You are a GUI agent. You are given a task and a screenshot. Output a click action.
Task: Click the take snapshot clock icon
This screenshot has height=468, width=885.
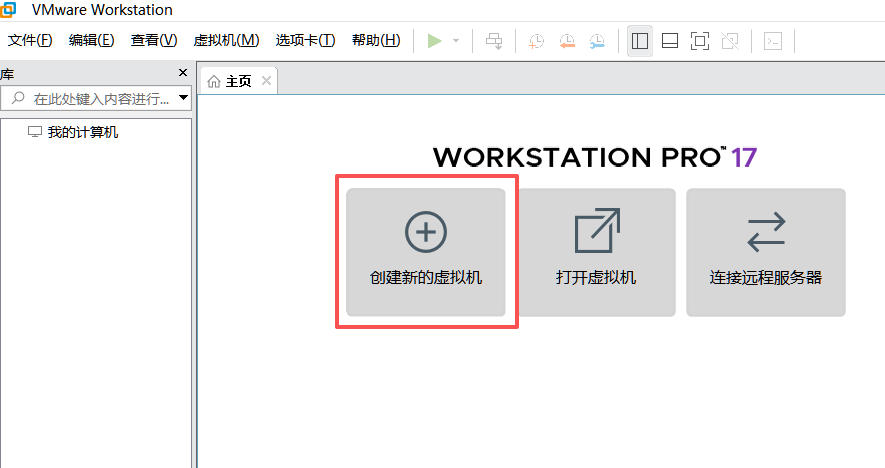[x=537, y=41]
